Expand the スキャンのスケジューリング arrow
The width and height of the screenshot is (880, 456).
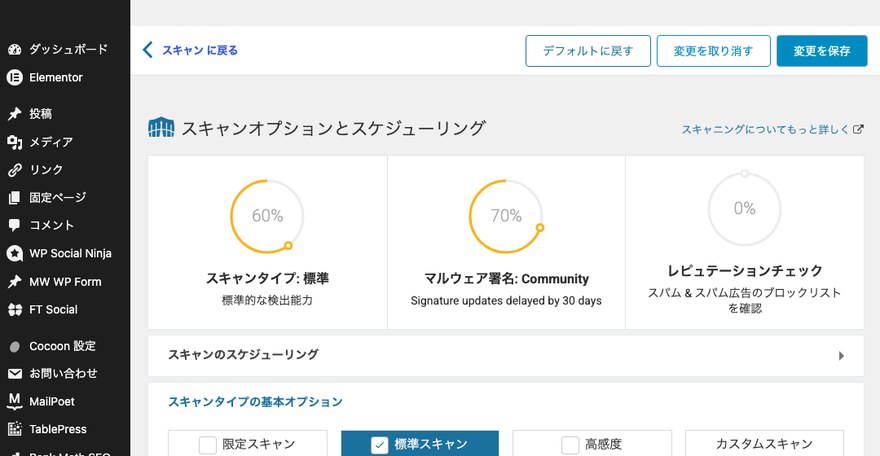tap(841, 356)
